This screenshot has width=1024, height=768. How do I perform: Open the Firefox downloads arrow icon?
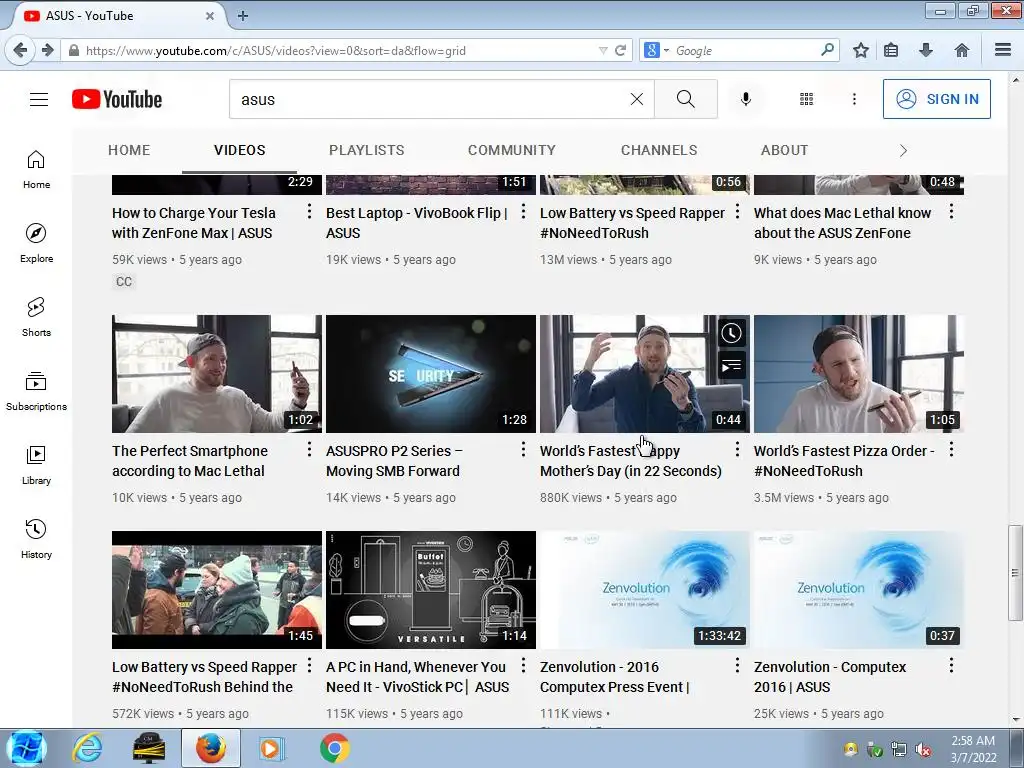[925, 50]
